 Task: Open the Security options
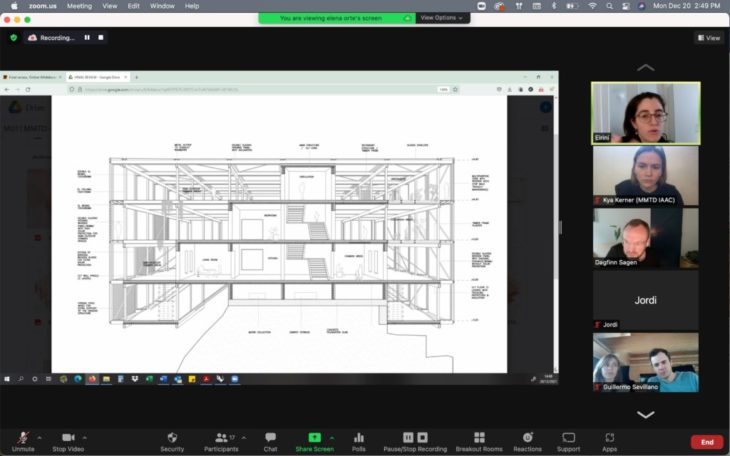pos(172,440)
